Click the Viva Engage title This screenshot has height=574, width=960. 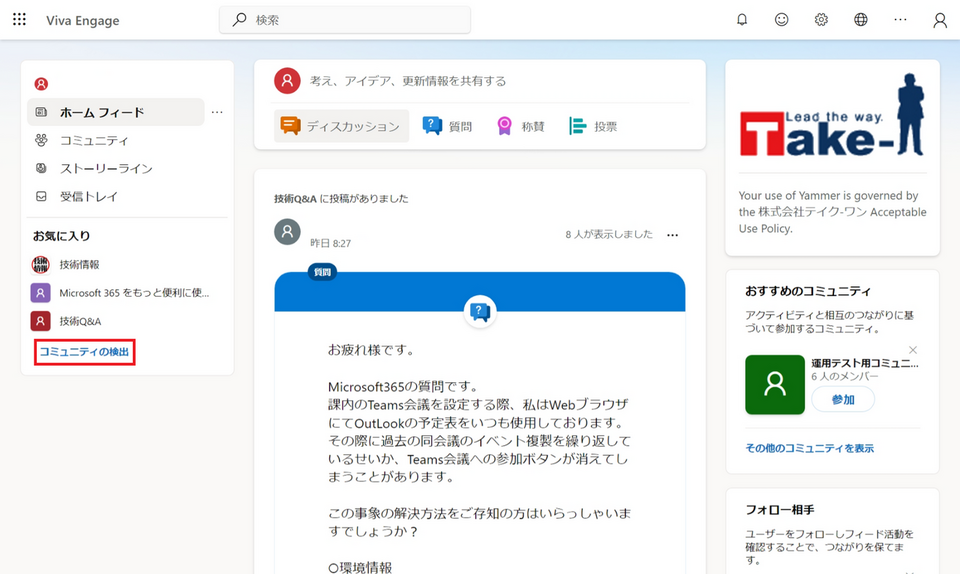point(83,20)
